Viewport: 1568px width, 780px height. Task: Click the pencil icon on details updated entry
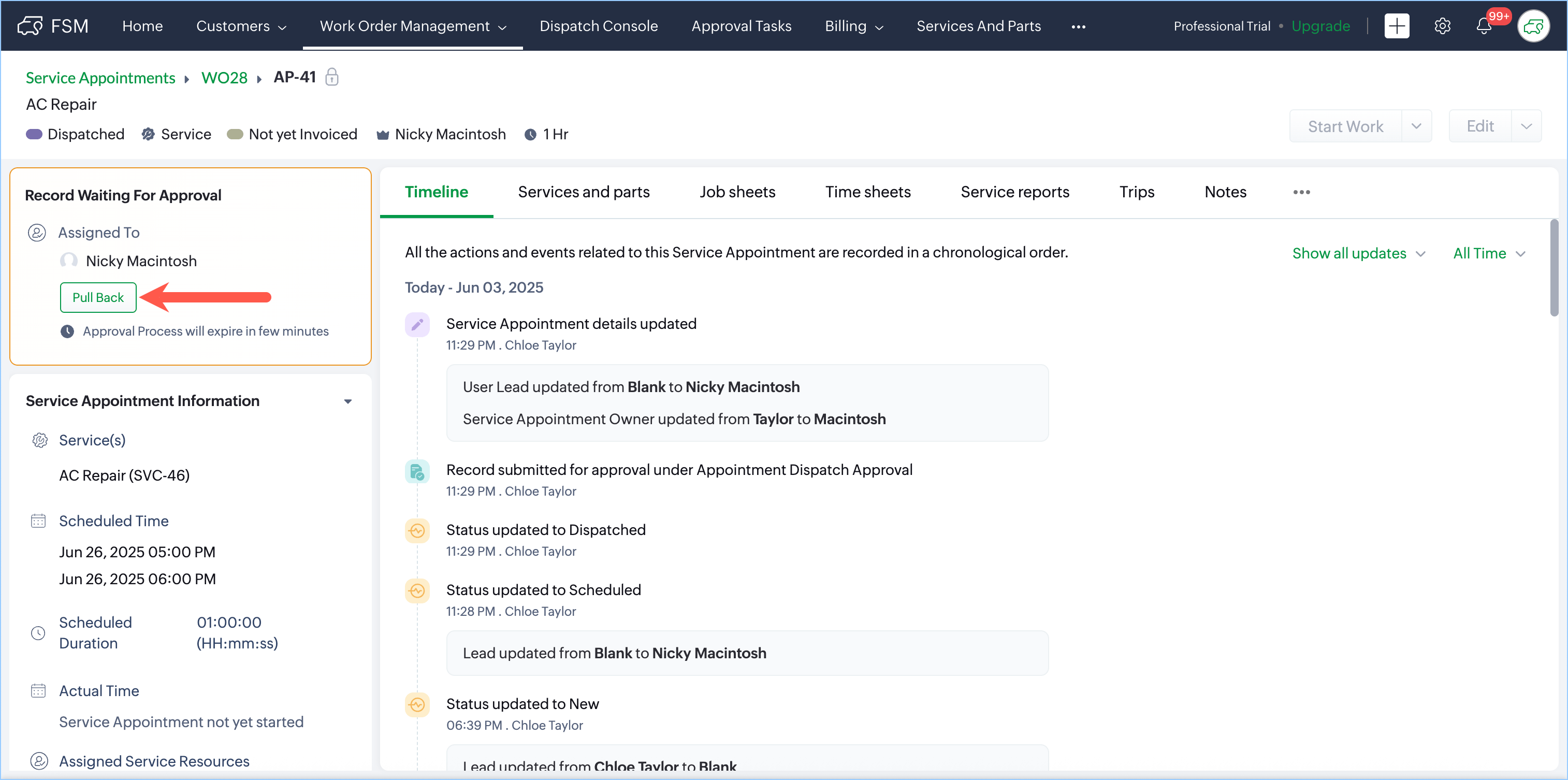(x=417, y=325)
